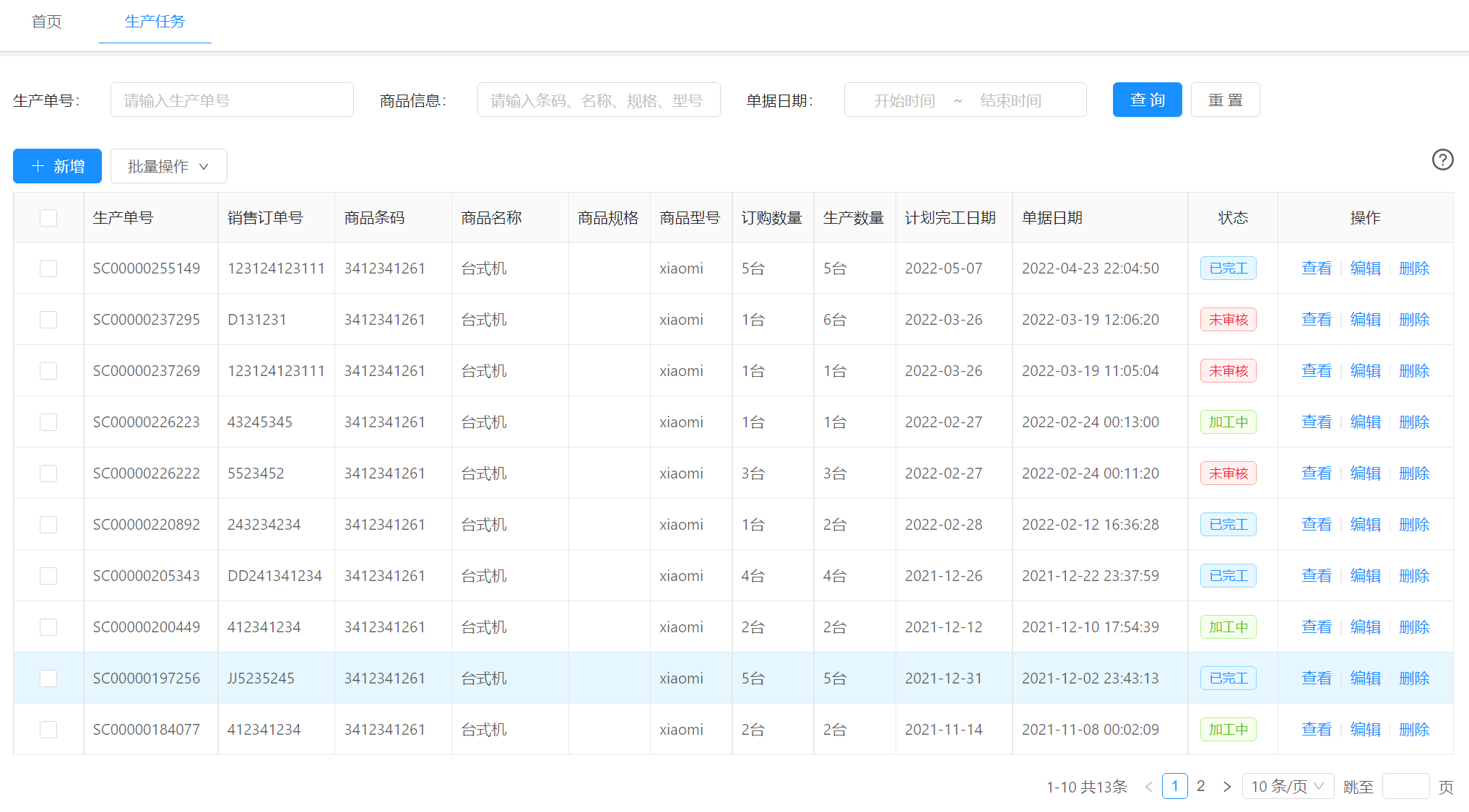Click the 重置 reset button
Image resolution: width=1469 pixels, height=812 pixels.
(x=1225, y=100)
